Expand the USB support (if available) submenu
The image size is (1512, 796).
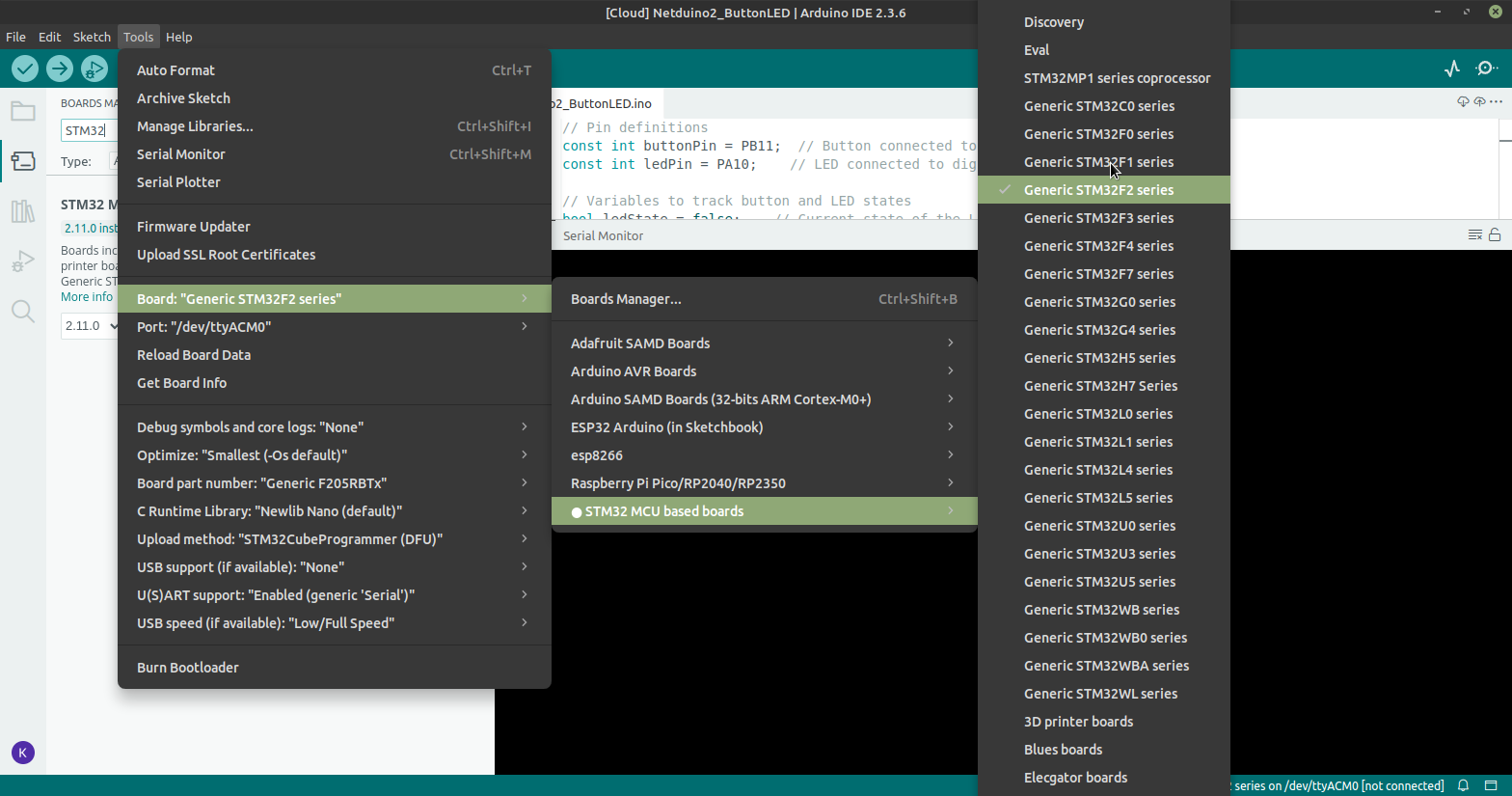coord(335,567)
